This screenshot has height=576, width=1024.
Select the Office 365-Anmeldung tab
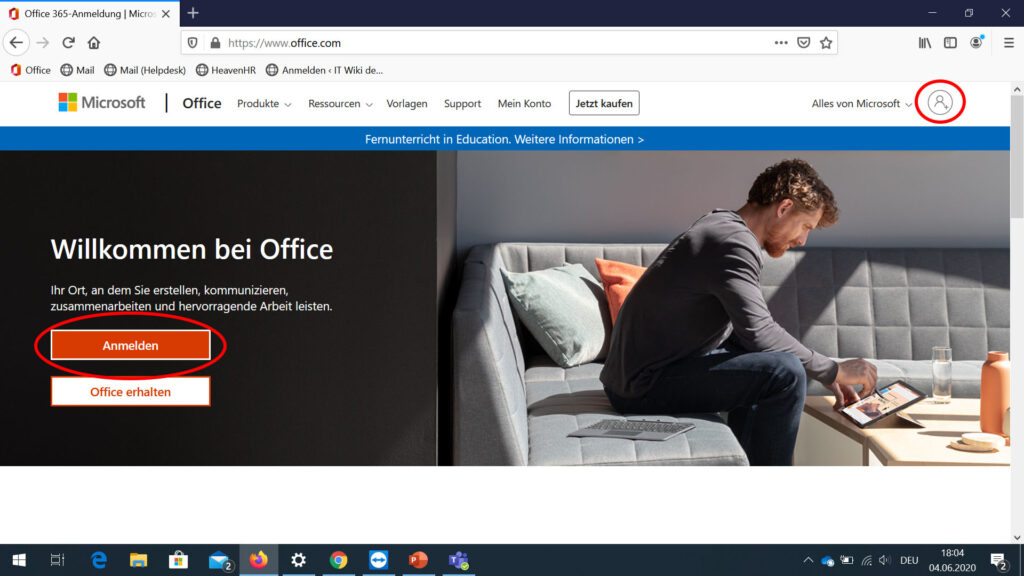tap(89, 14)
